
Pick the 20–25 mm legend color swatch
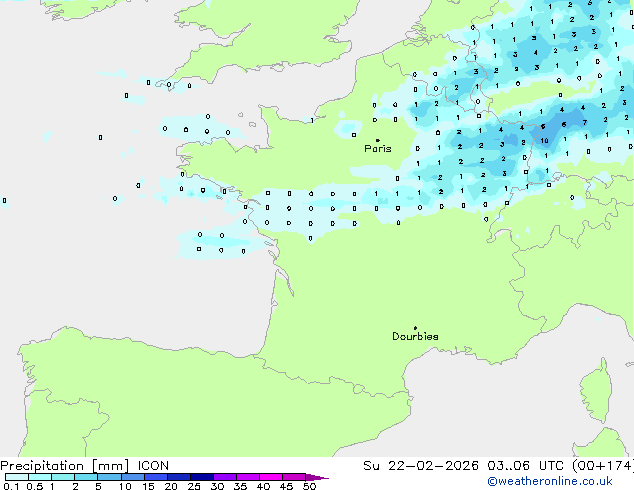pos(178,477)
